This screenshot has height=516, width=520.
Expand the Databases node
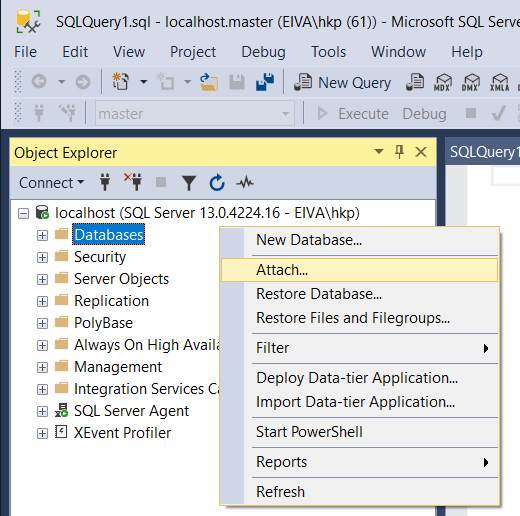click(42, 235)
